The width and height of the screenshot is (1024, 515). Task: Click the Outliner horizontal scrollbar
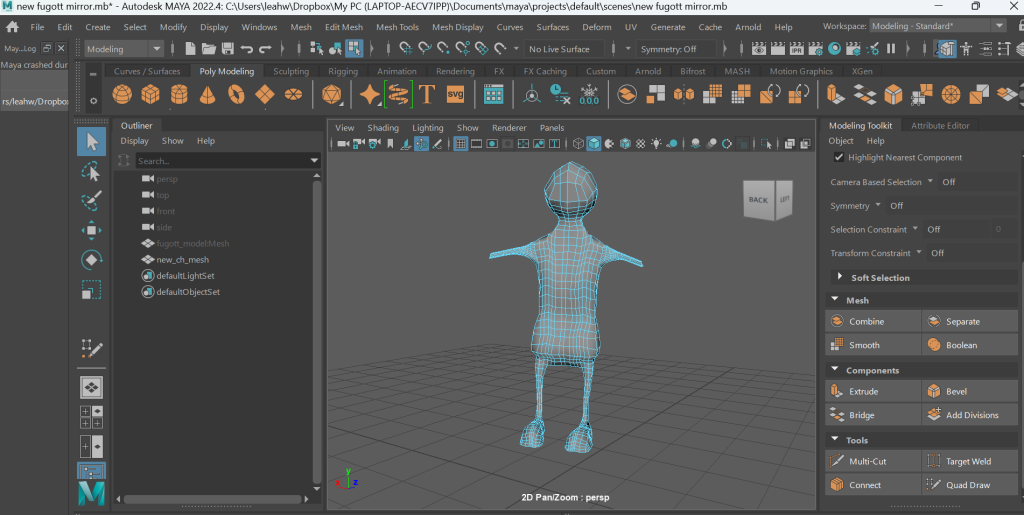[212, 499]
